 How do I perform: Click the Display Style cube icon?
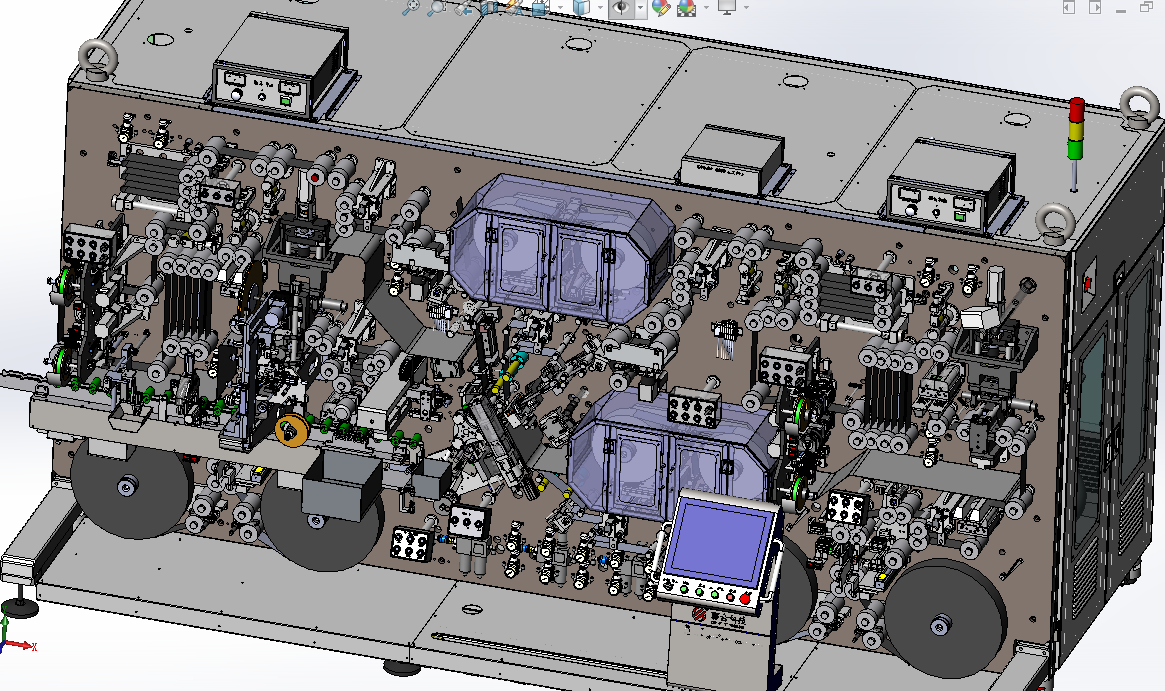point(582,7)
